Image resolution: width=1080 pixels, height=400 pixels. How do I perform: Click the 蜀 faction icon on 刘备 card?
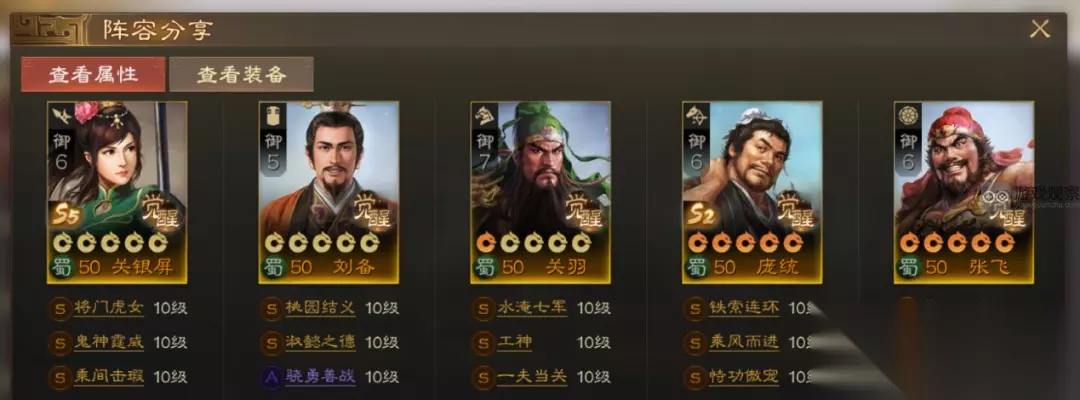tap(274, 267)
